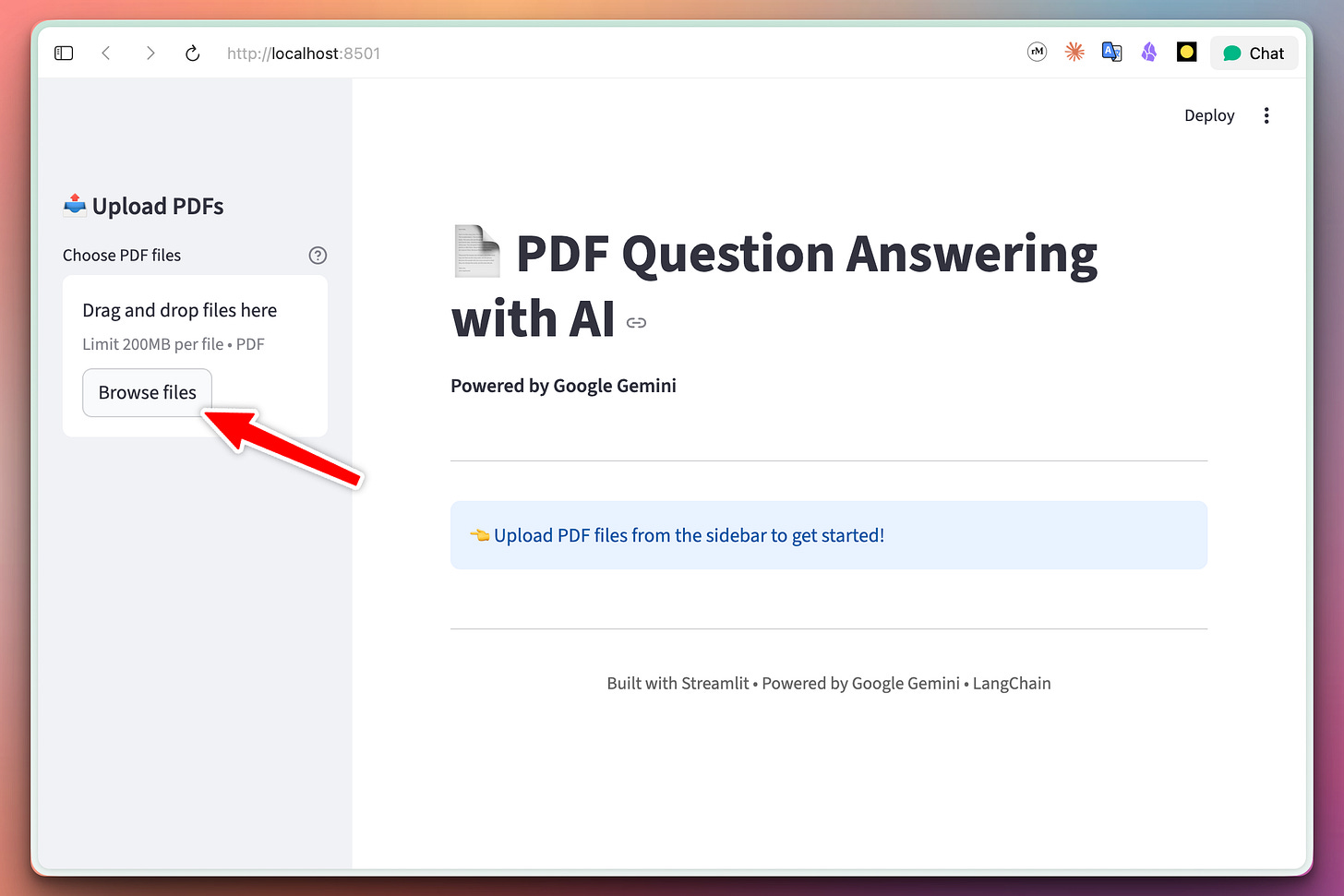Go forward with the right arrow
Screen dimensions: 1344x896
click(x=150, y=54)
